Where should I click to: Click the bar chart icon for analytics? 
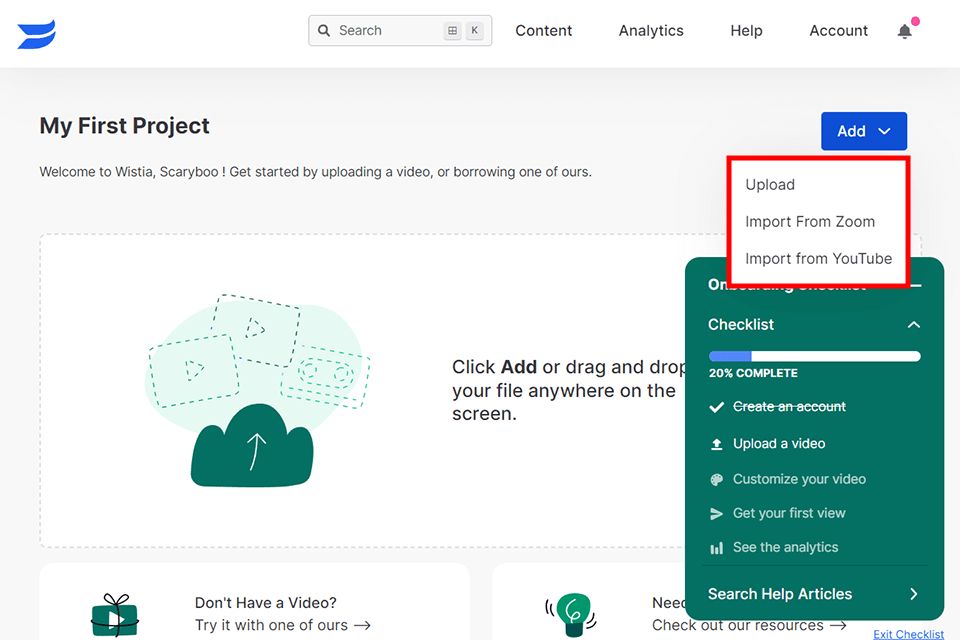716,548
